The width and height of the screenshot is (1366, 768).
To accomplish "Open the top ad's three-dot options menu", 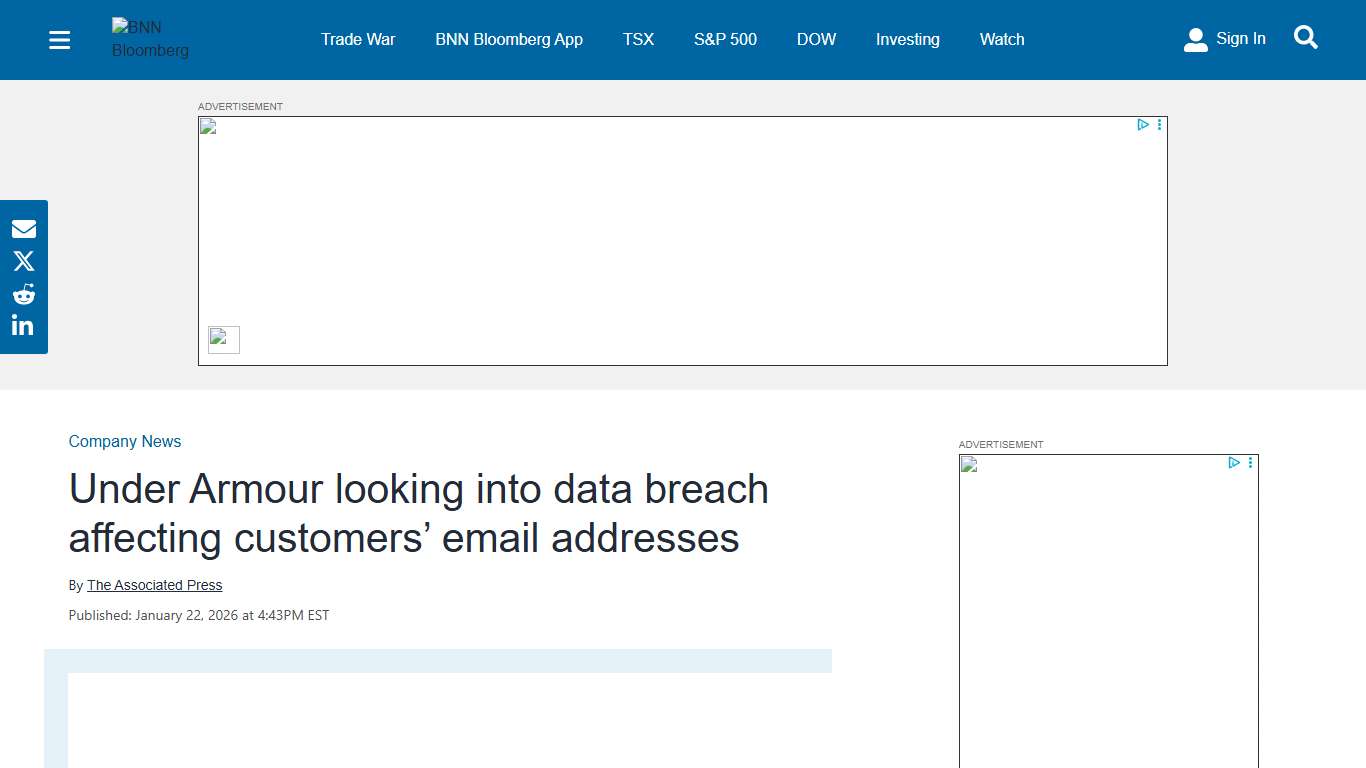I will tap(1159, 124).
